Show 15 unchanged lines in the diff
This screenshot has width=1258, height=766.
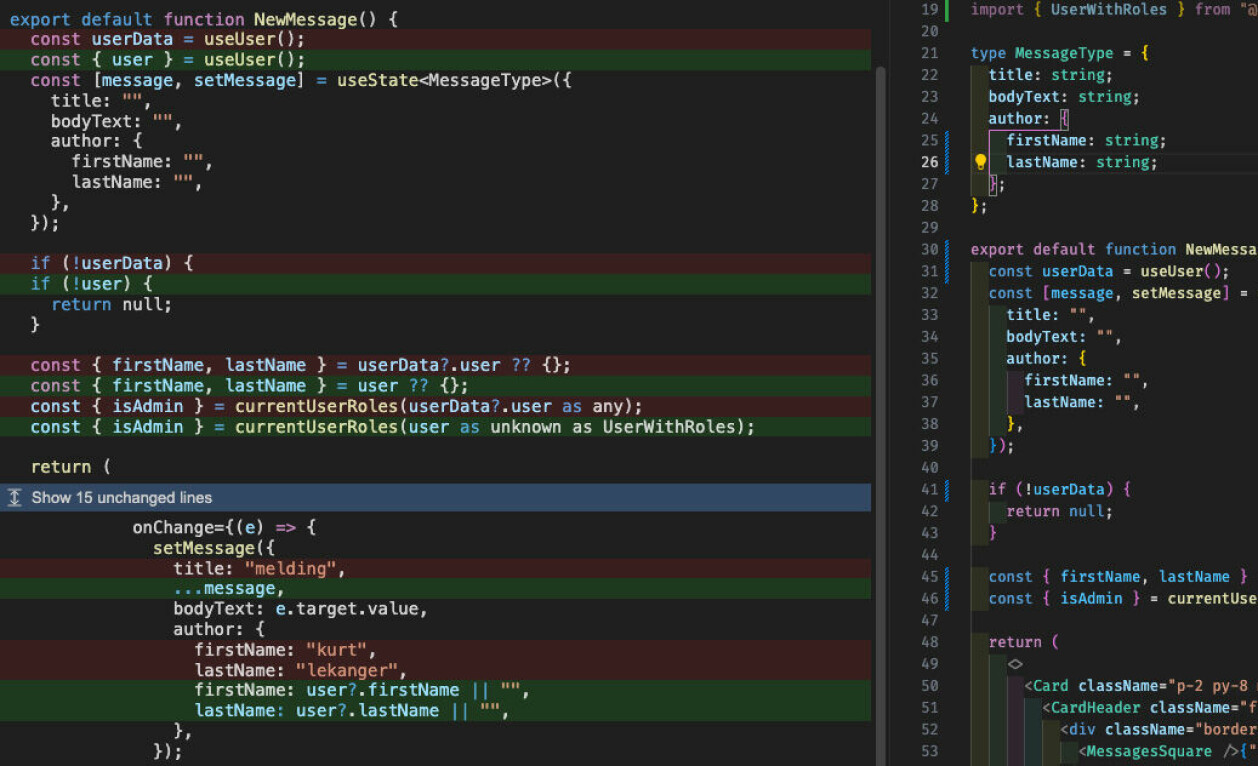coord(121,497)
